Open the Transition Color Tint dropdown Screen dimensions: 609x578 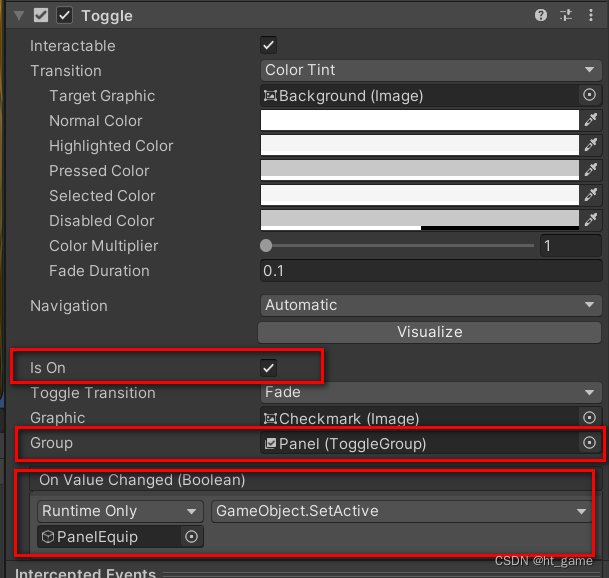431,70
